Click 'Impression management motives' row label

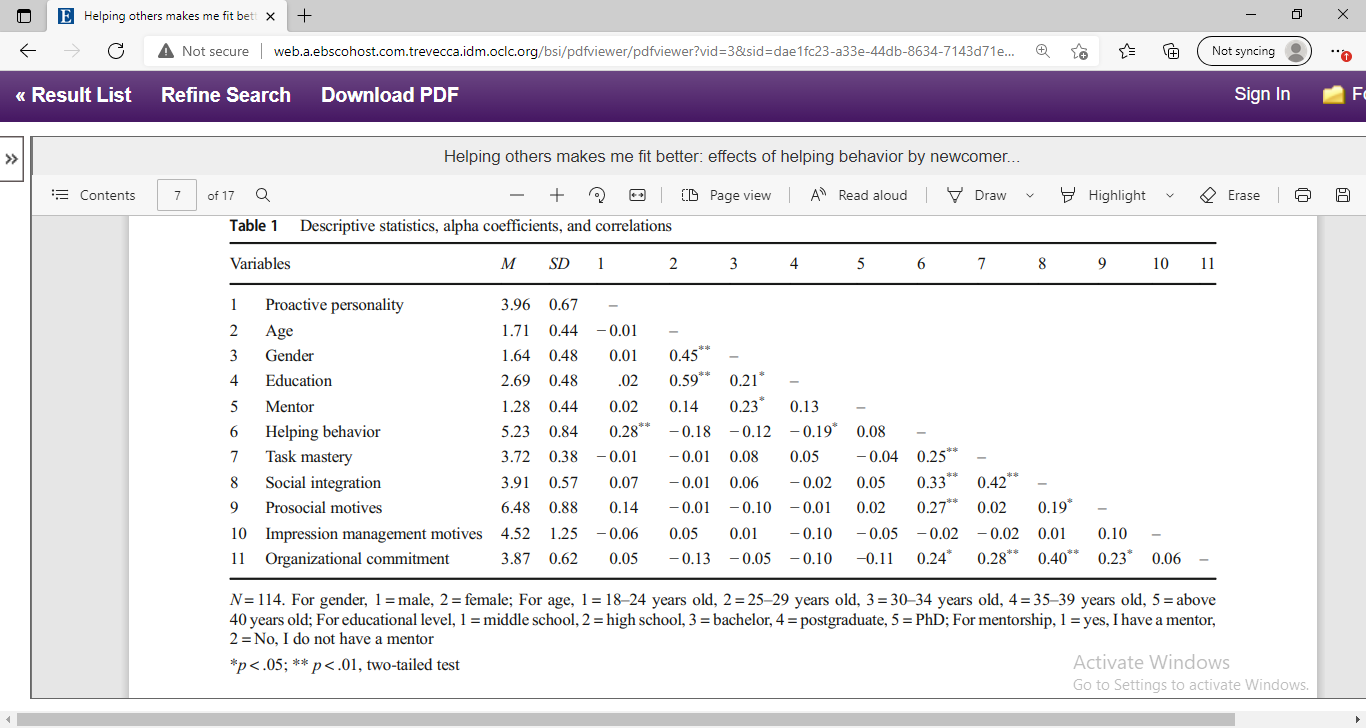[373, 534]
